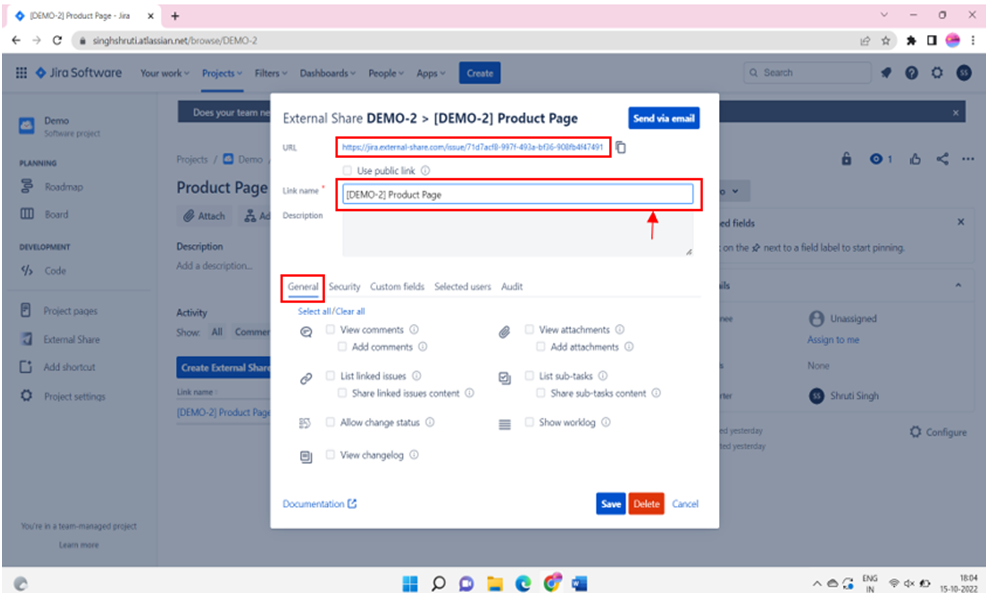Open taskbar search magnifier
Viewport: 988px width, 595px height.
click(439, 584)
